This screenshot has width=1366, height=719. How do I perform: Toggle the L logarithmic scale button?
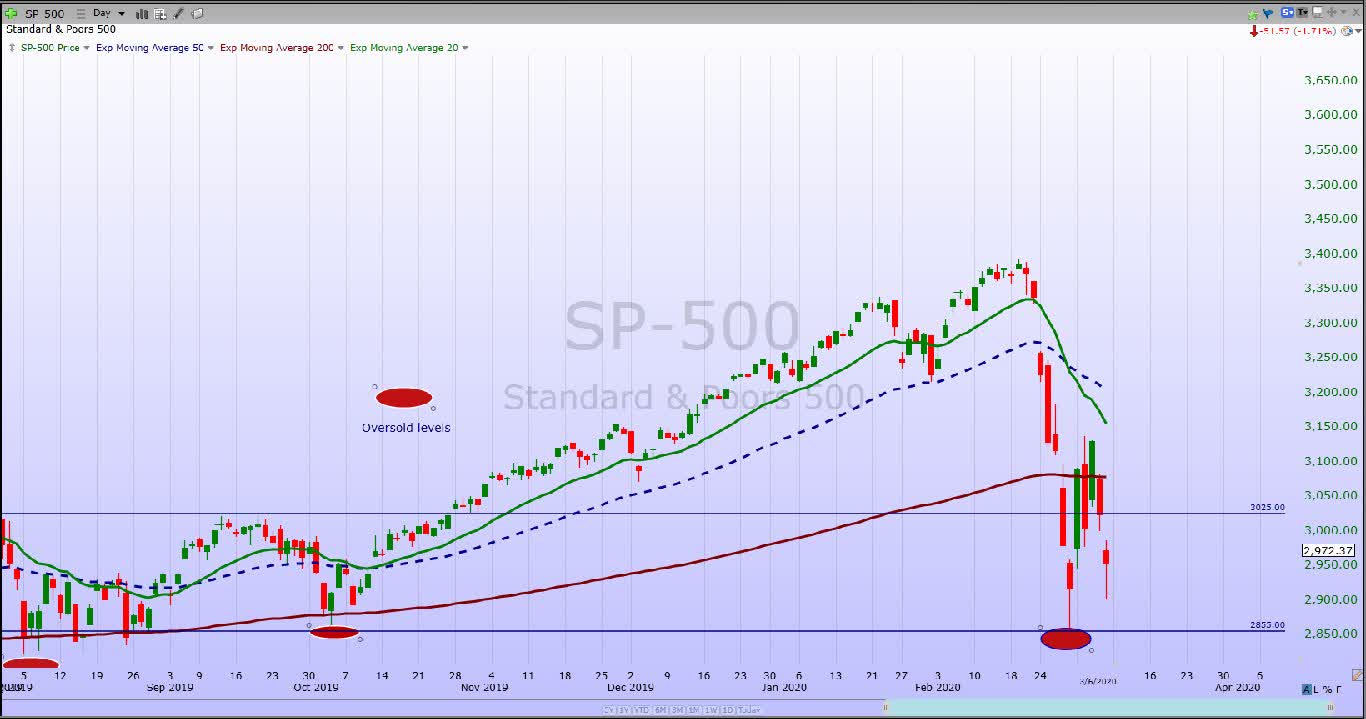click(1317, 689)
